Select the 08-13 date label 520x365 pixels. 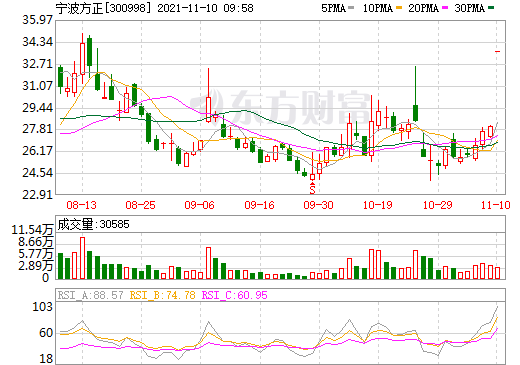[x=82, y=205]
